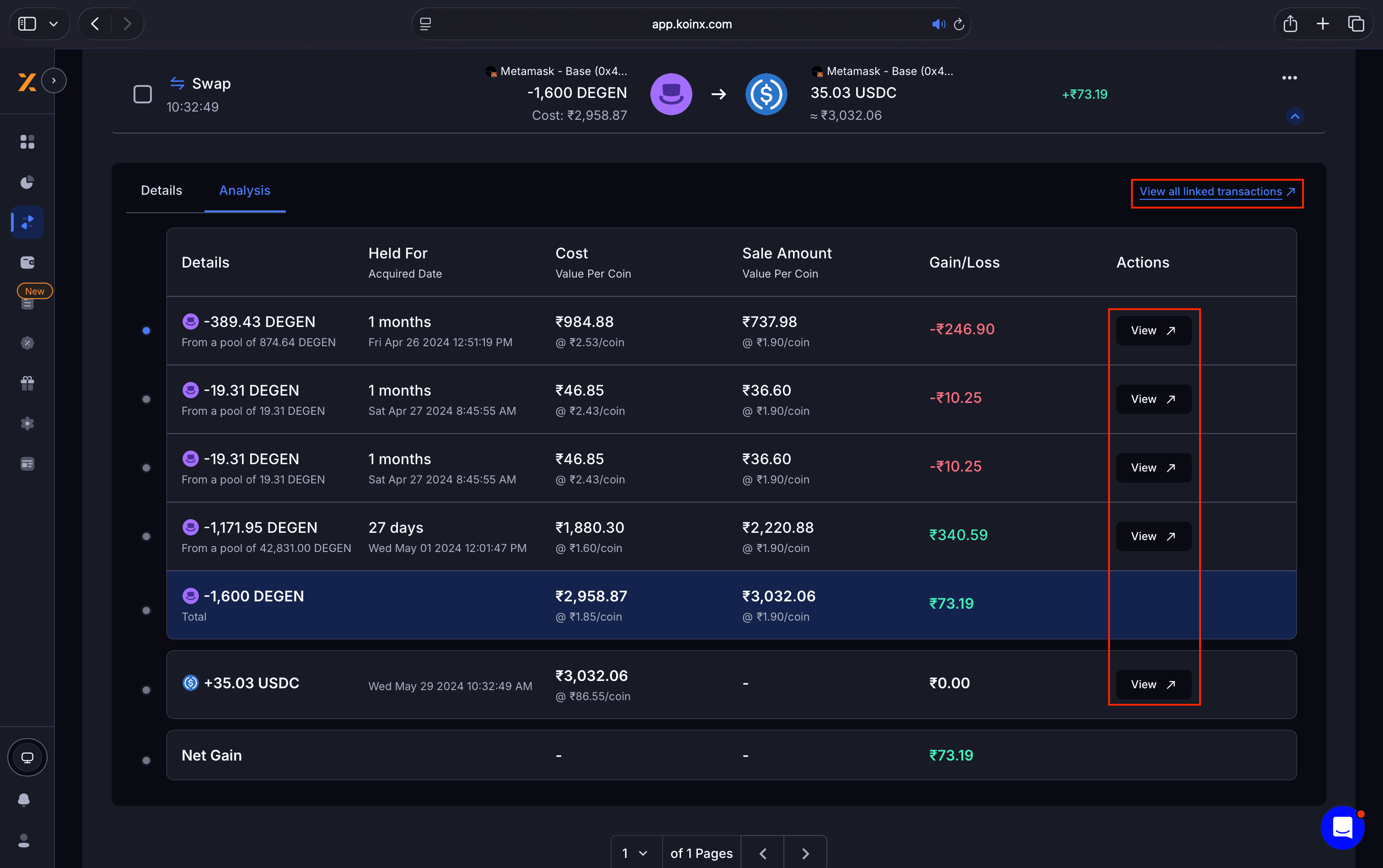Image resolution: width=1383 pixels, height=868 pixels.
Task: Open the Intercom chat bubble
Action: pyautogui.click(x=1342, y=827)
